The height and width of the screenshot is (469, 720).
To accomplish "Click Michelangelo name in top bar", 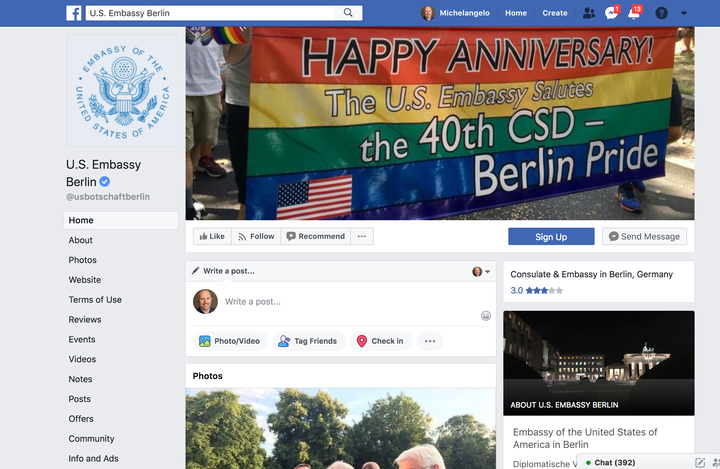I will (464, 13).
